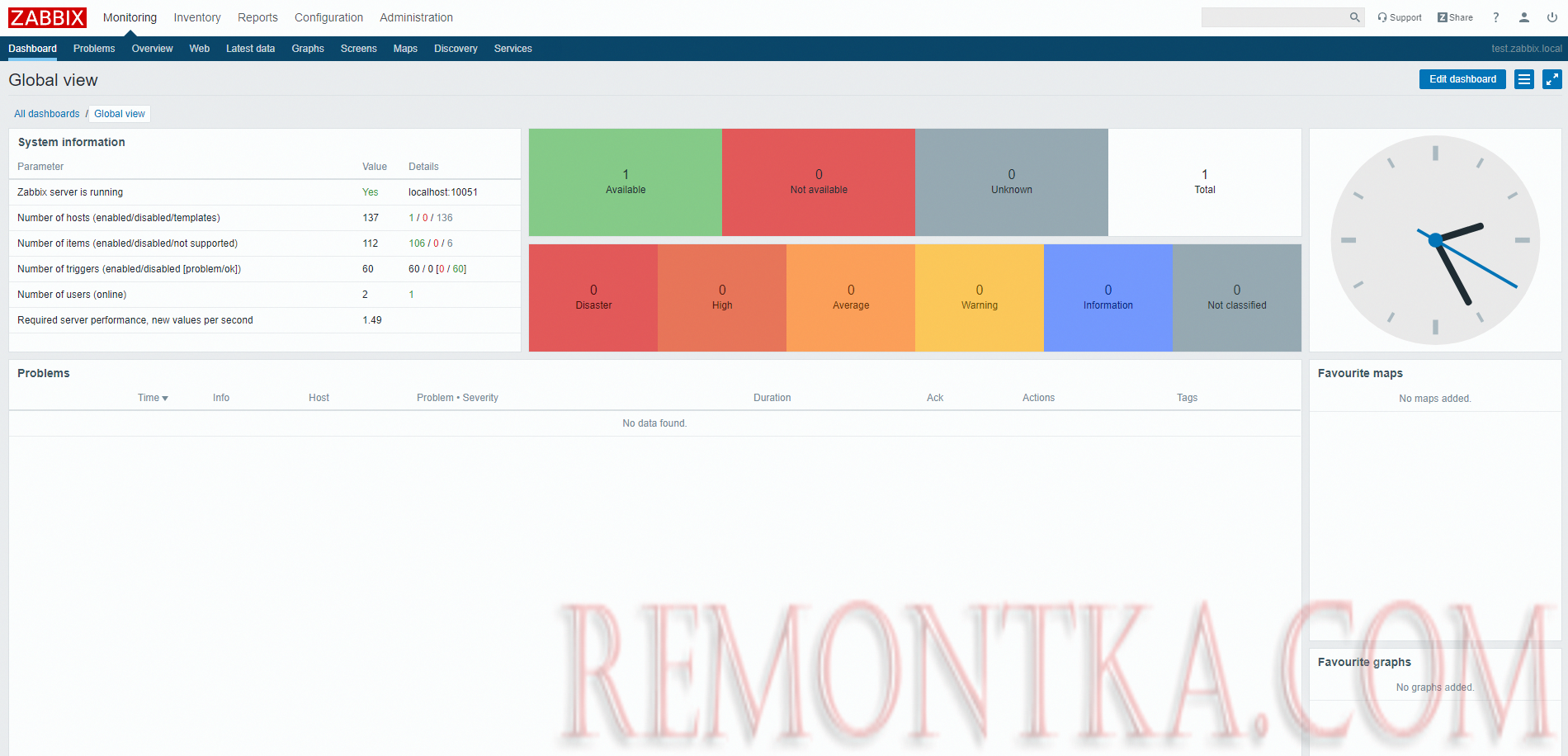Select the Average severity tile
The image size is (1568, 756).
[x=851, y=298]
